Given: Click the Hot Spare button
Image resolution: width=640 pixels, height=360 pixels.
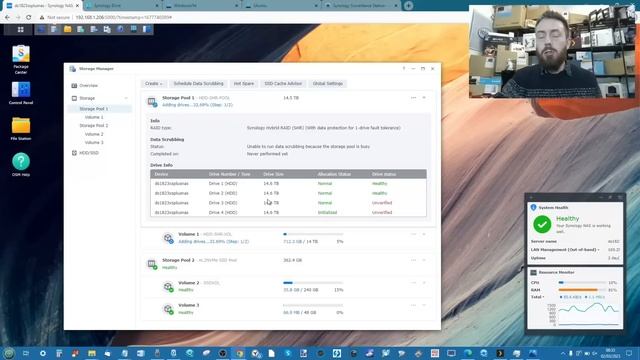Looking at the screenshot, I should (x=244, y=84).
